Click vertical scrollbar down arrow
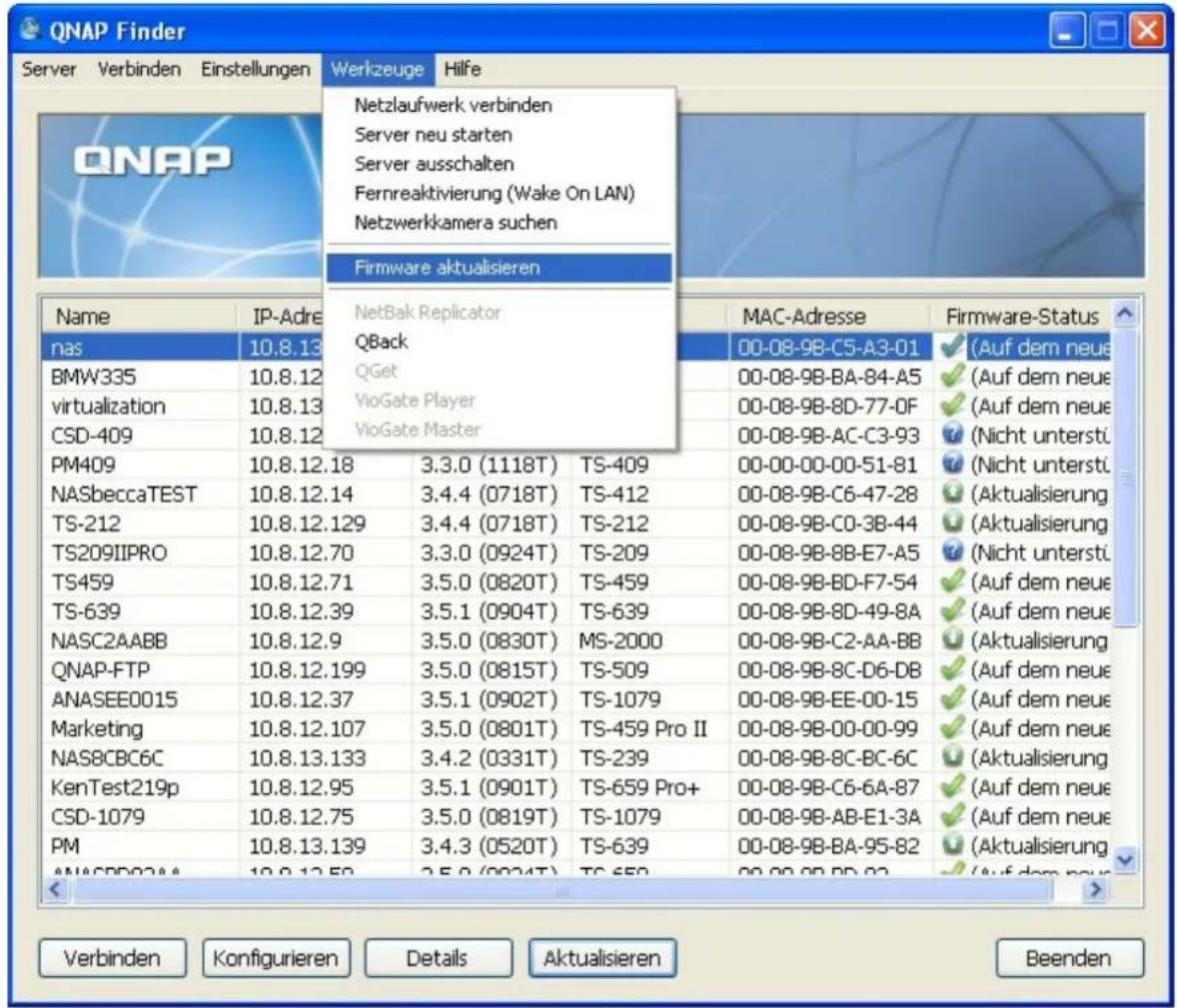This screenshot has height=1008, width=1177. pyautogui.click(x=1125, y=859)
